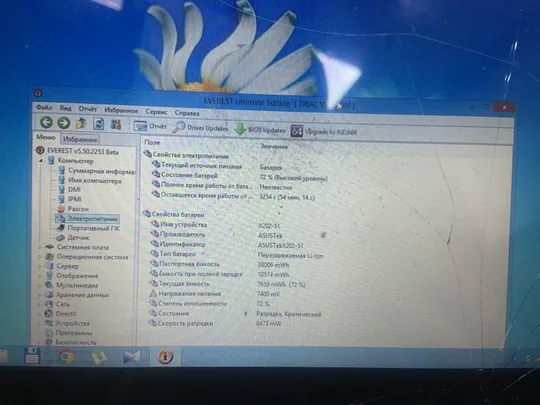Go up one level with Up icon

(x=81, y=123)
